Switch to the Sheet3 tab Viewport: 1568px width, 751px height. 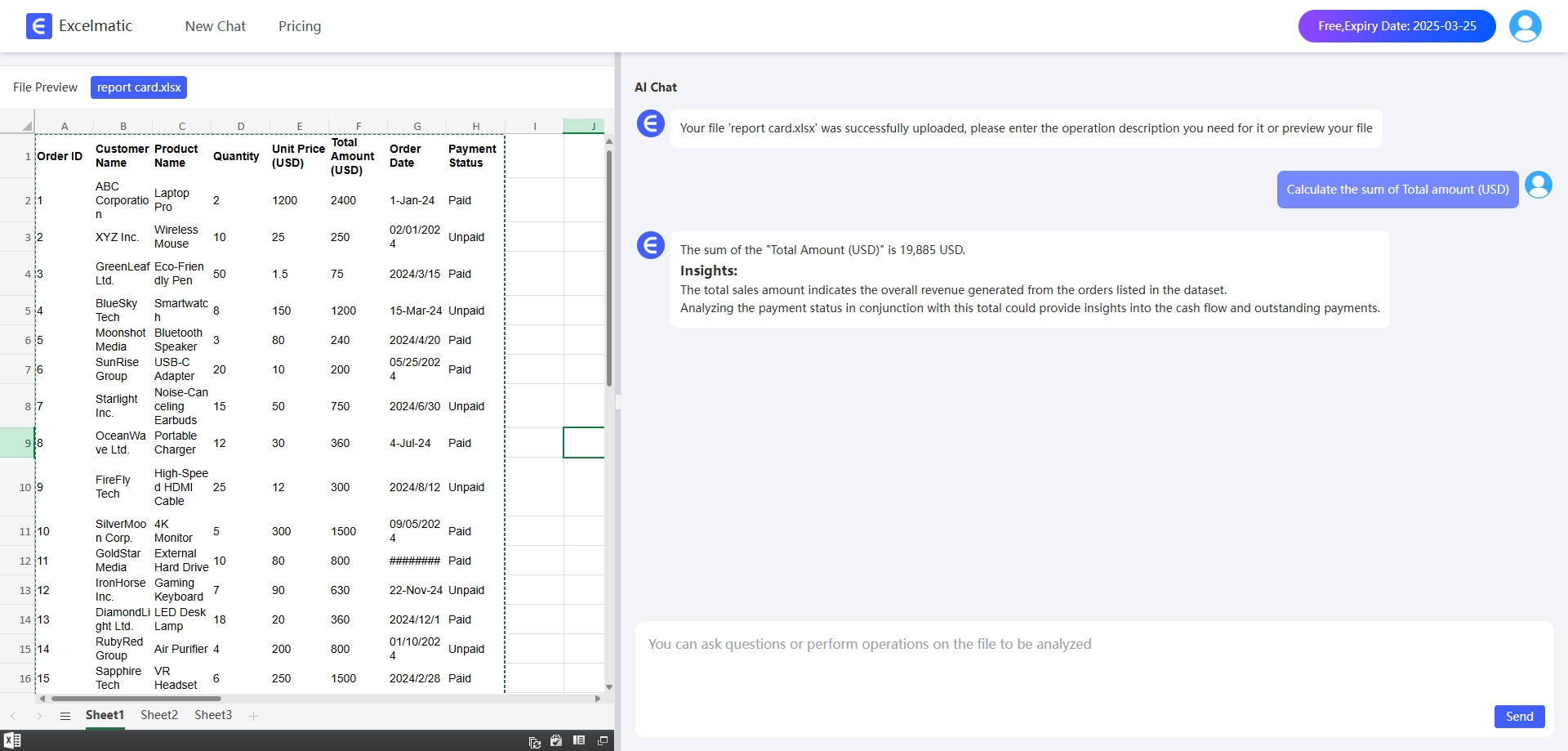pyautogui.click(x=213, y=715)
